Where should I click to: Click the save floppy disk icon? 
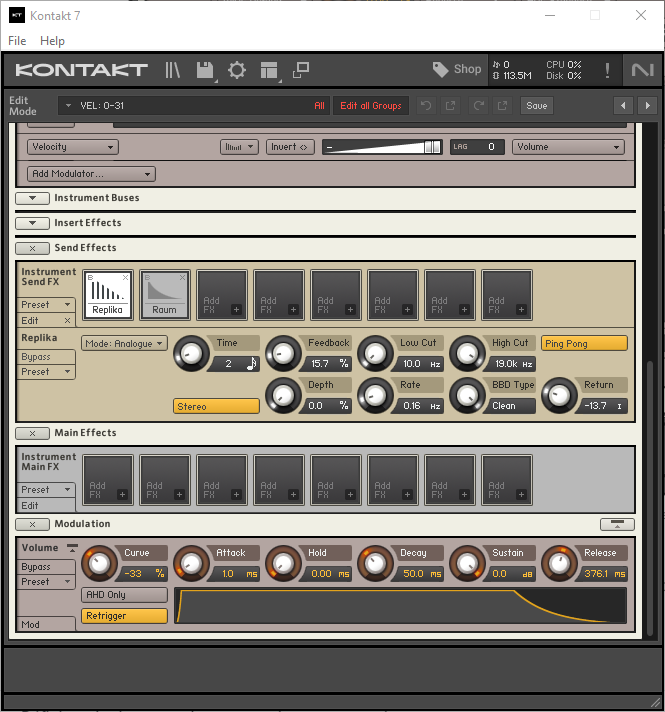pyautogui.click(x=205, y=70)
